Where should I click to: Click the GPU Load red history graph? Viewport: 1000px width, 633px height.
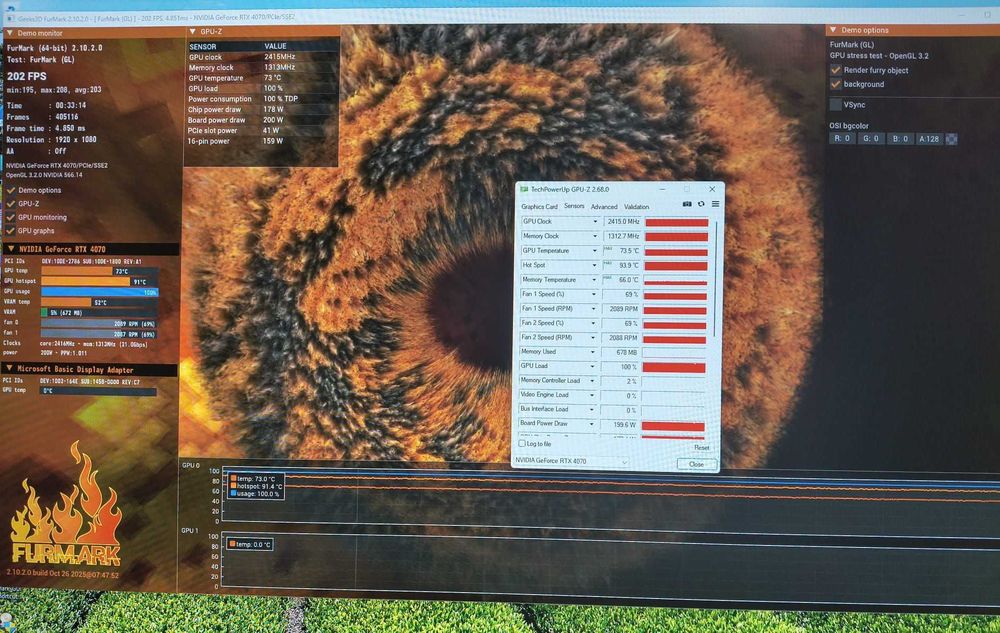pos(674,367)
